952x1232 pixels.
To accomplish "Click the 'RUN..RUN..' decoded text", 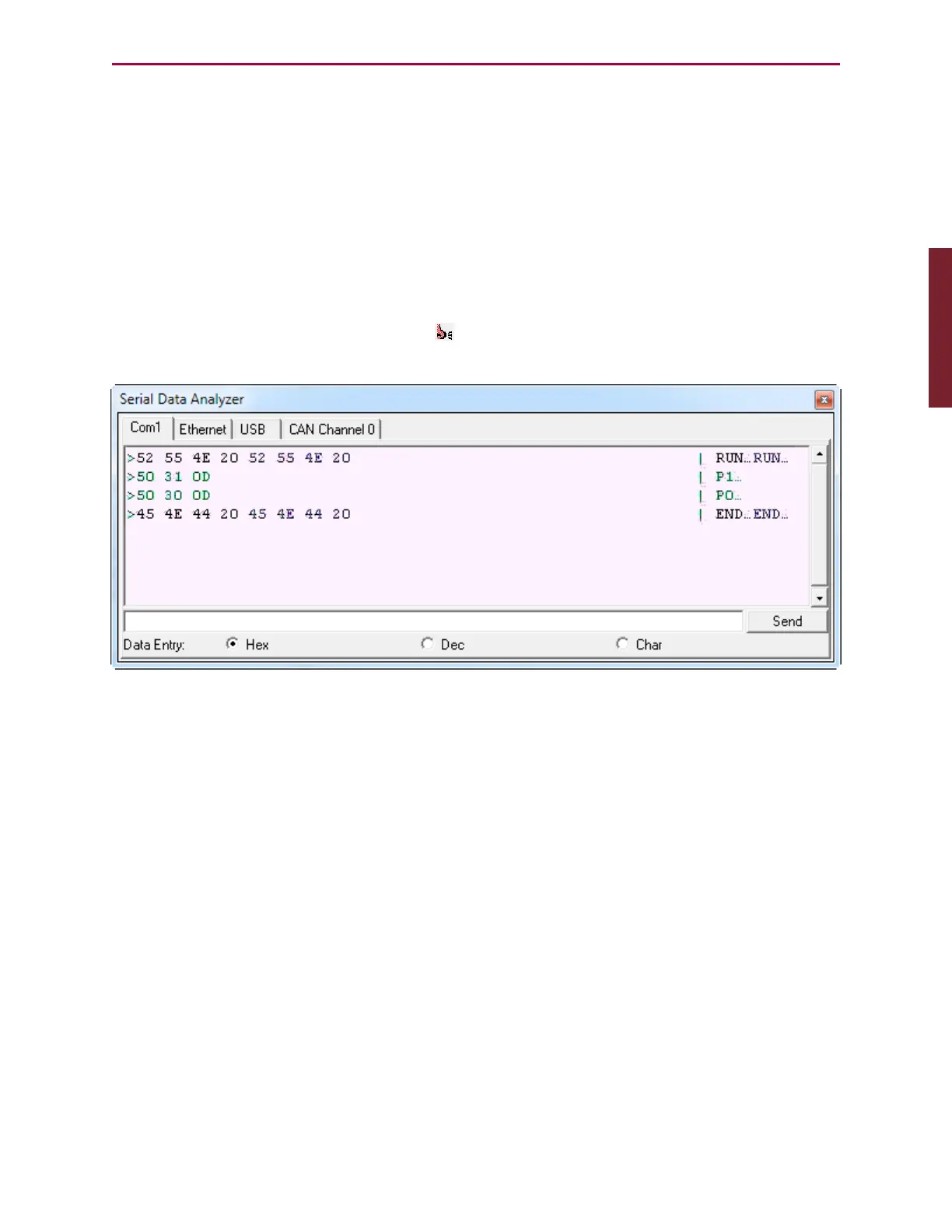I will click(751, 458).
